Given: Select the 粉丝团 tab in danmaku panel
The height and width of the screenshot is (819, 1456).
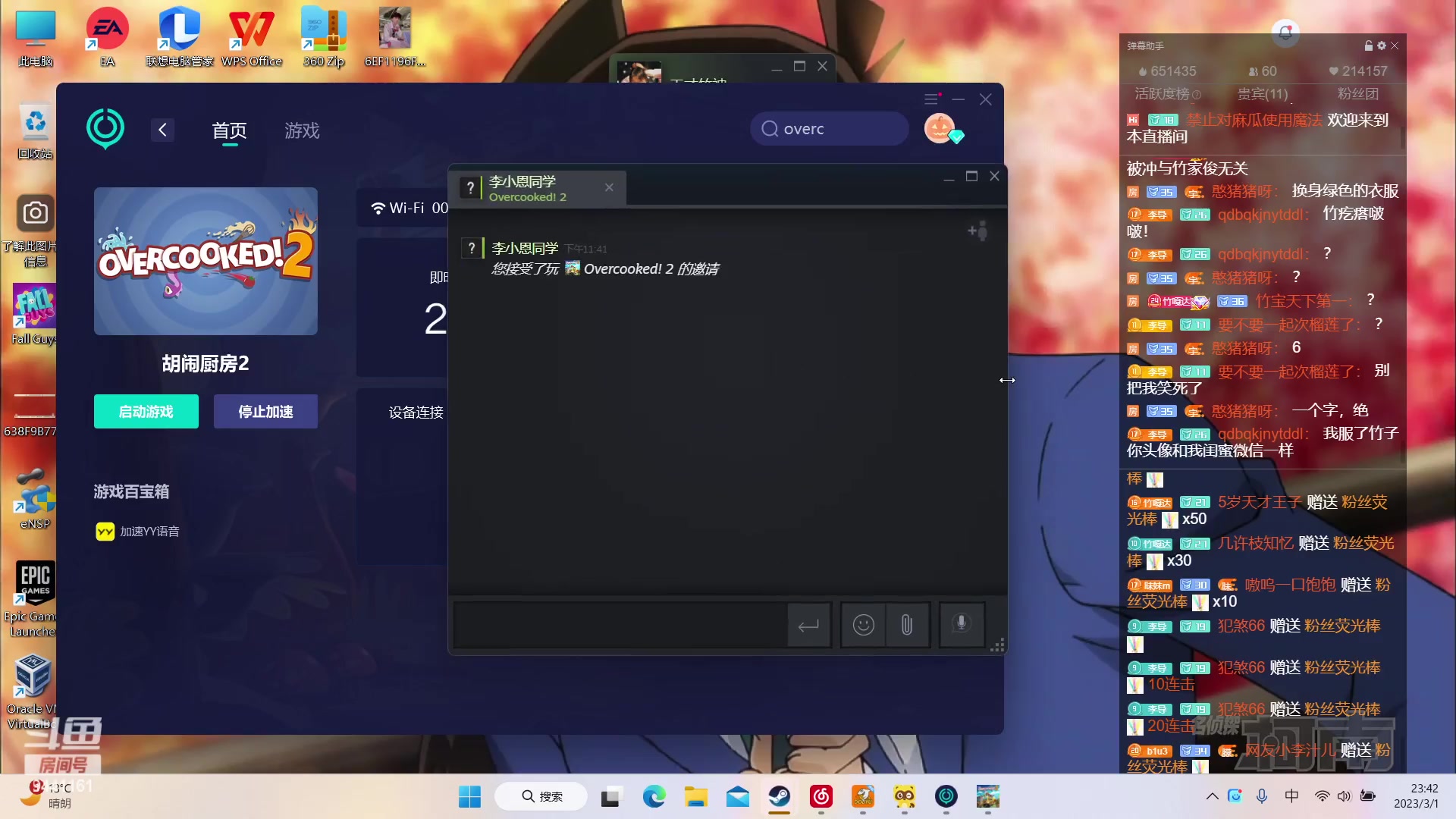Looking at the screenshot, I should [x=1358, y=94].
